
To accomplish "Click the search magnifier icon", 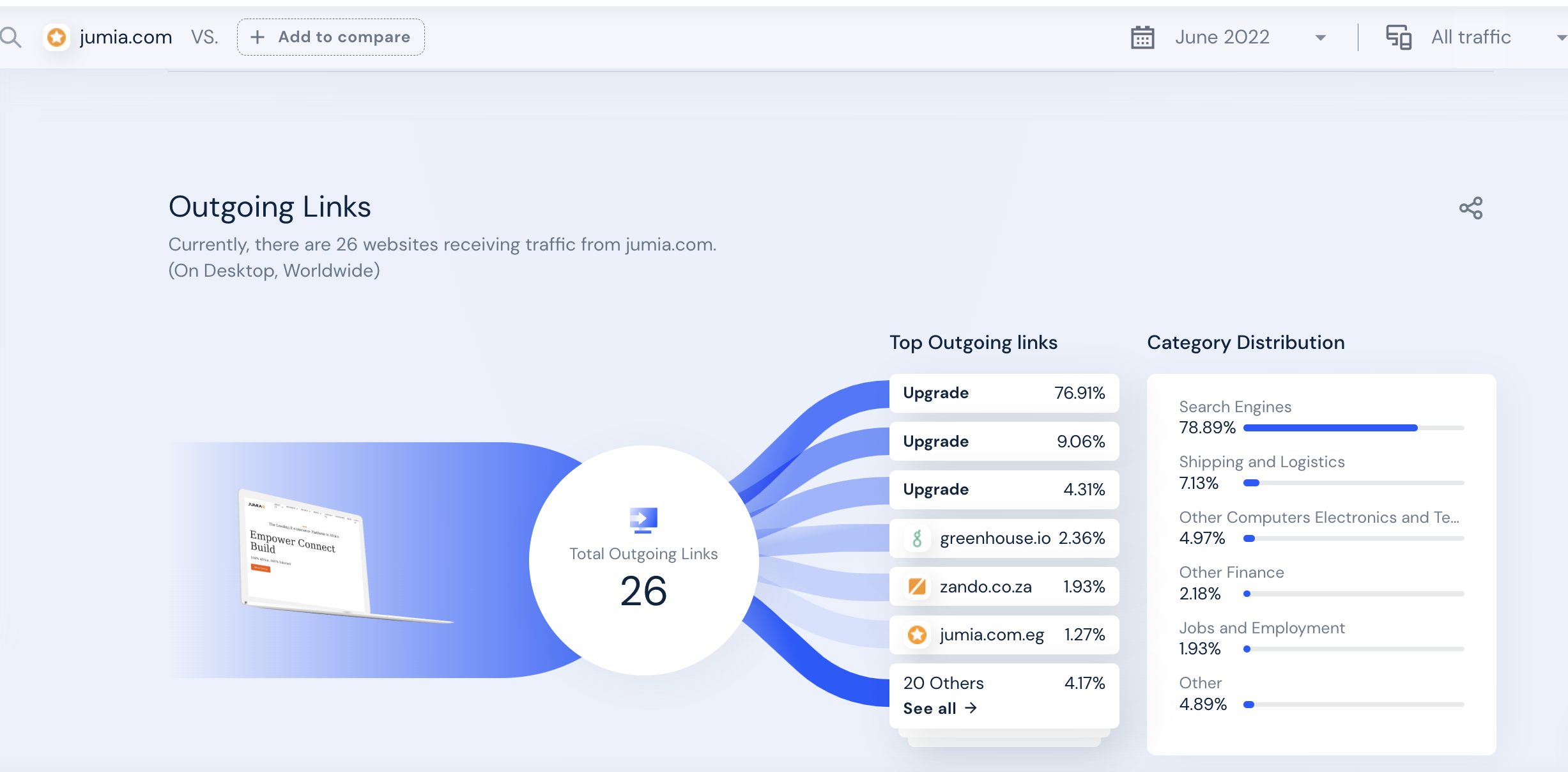I will coord(11,38).
